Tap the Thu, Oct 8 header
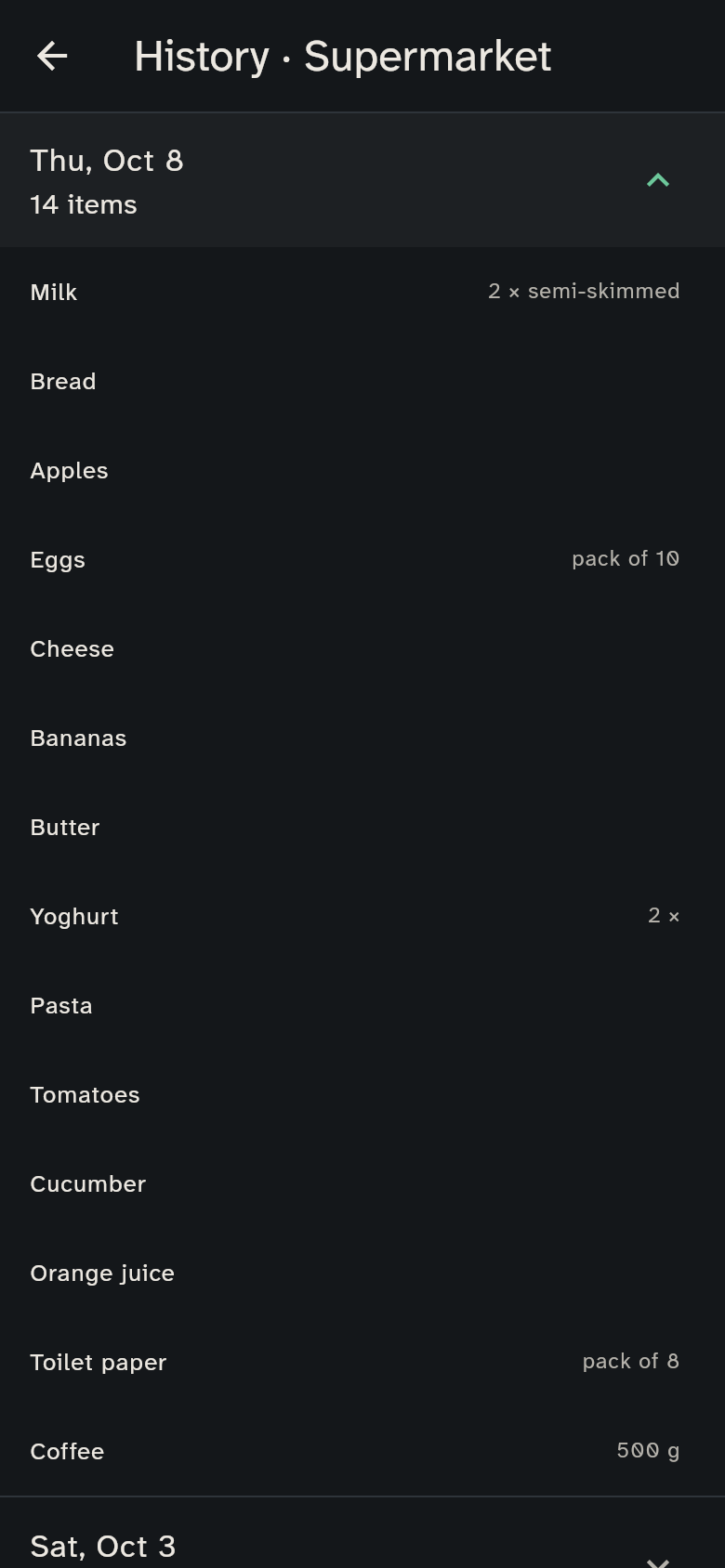Viewport: 725px width, 1568px height. pyautogui.click(x=362, y=180)
